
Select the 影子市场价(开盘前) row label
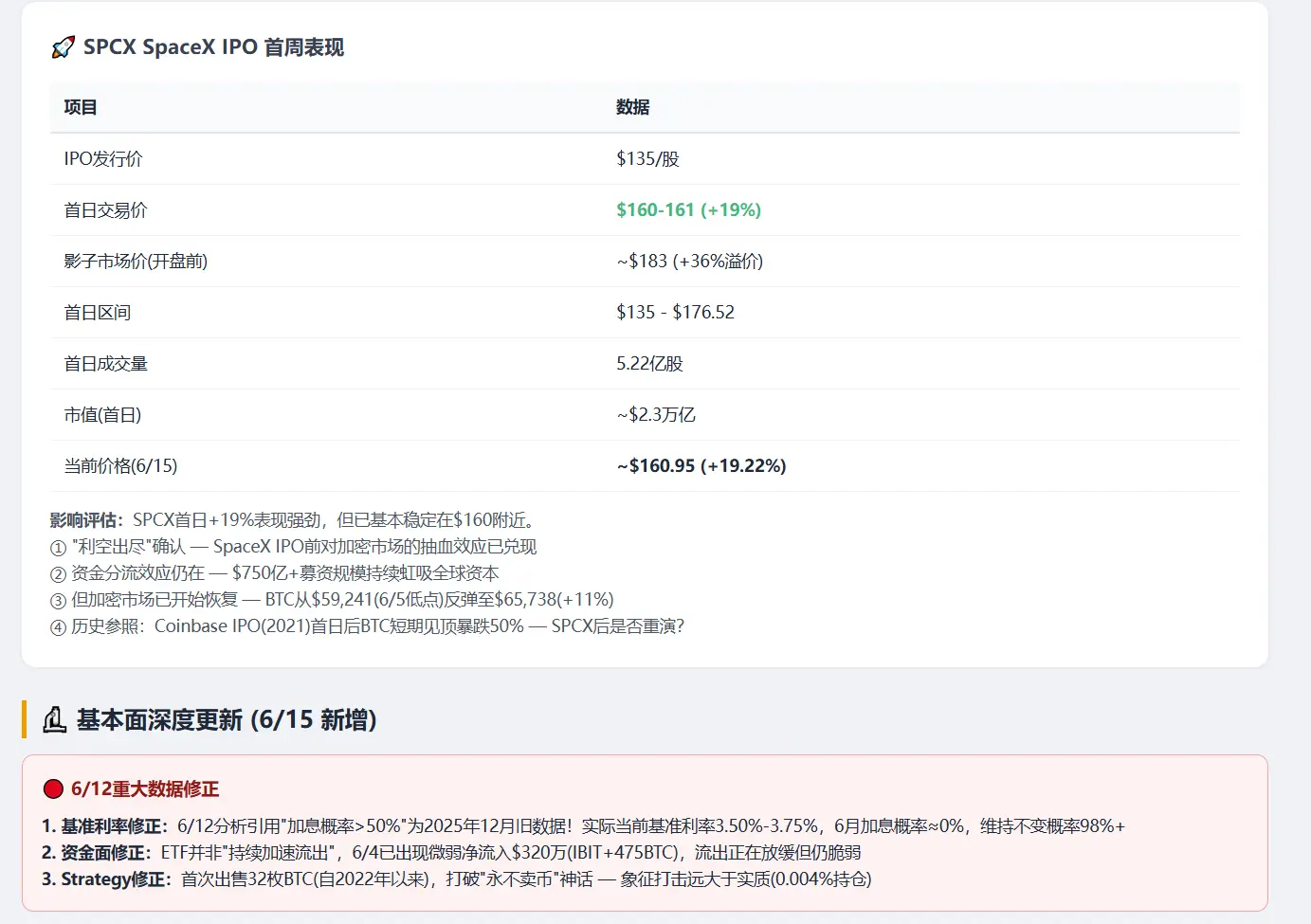136,262
